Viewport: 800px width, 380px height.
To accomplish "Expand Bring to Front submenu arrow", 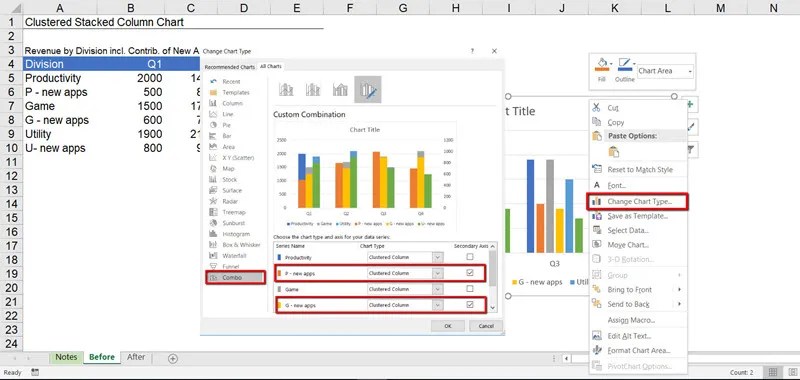I will coord(679,290).
